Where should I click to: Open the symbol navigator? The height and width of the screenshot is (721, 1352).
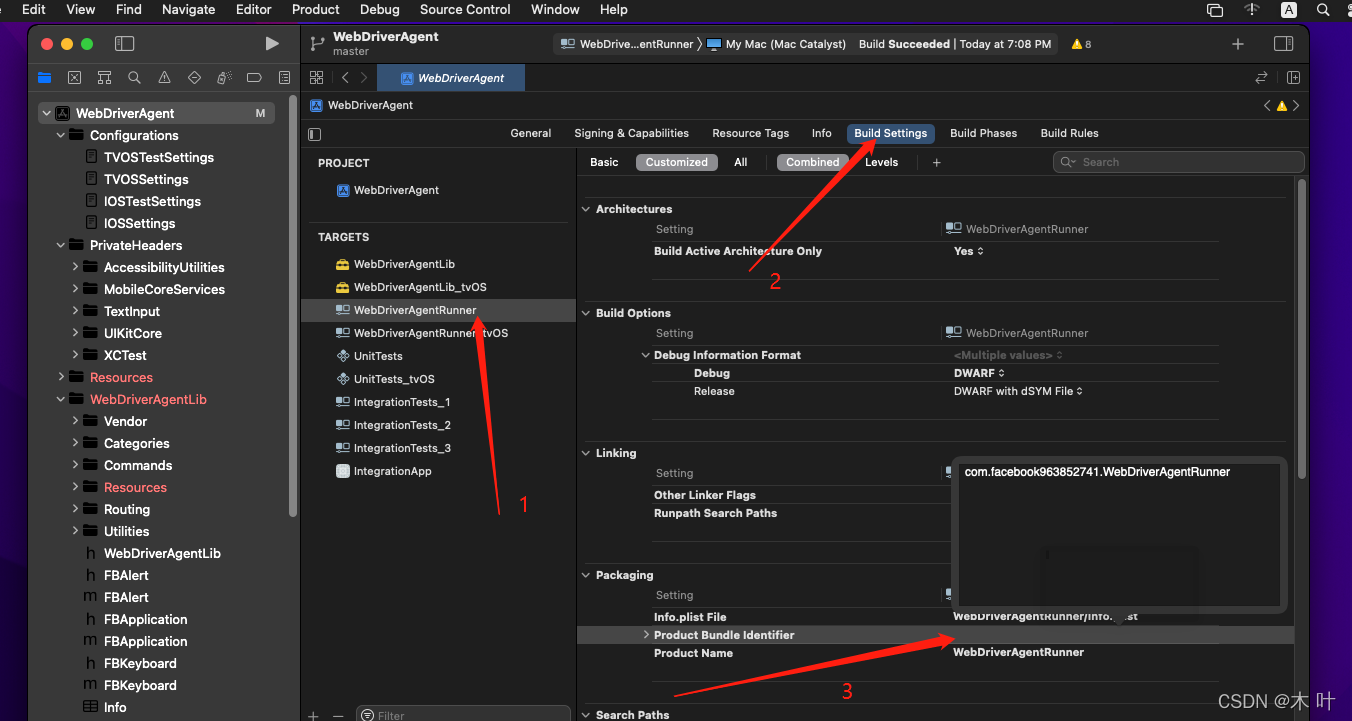(x=104, y=78)
